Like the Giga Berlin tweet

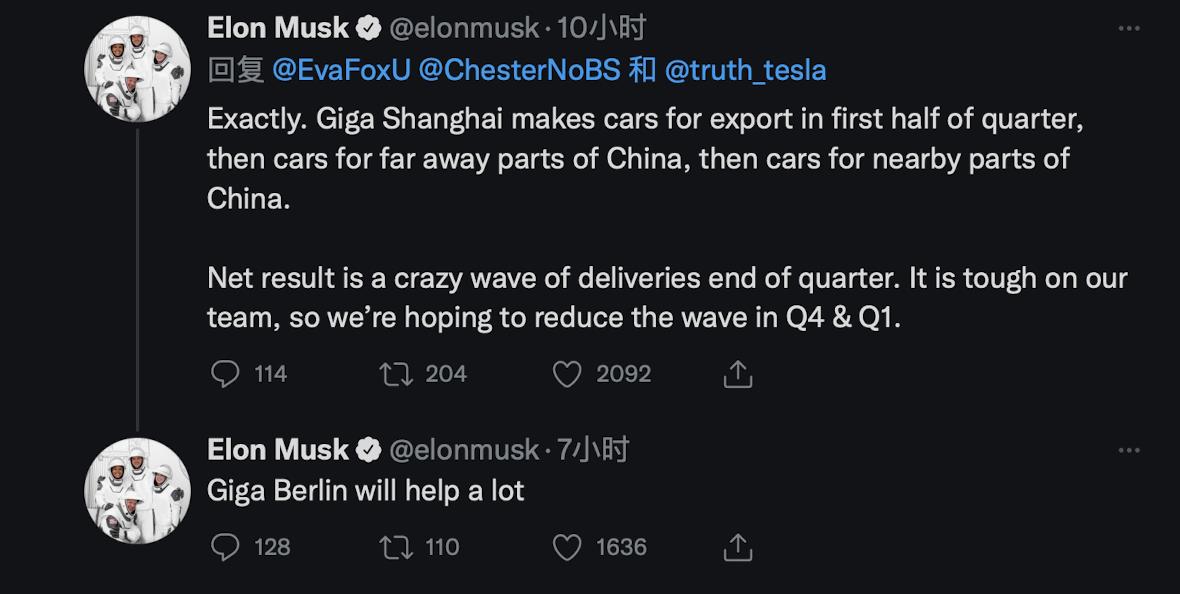pyautogui.click(x=567, y=547)
